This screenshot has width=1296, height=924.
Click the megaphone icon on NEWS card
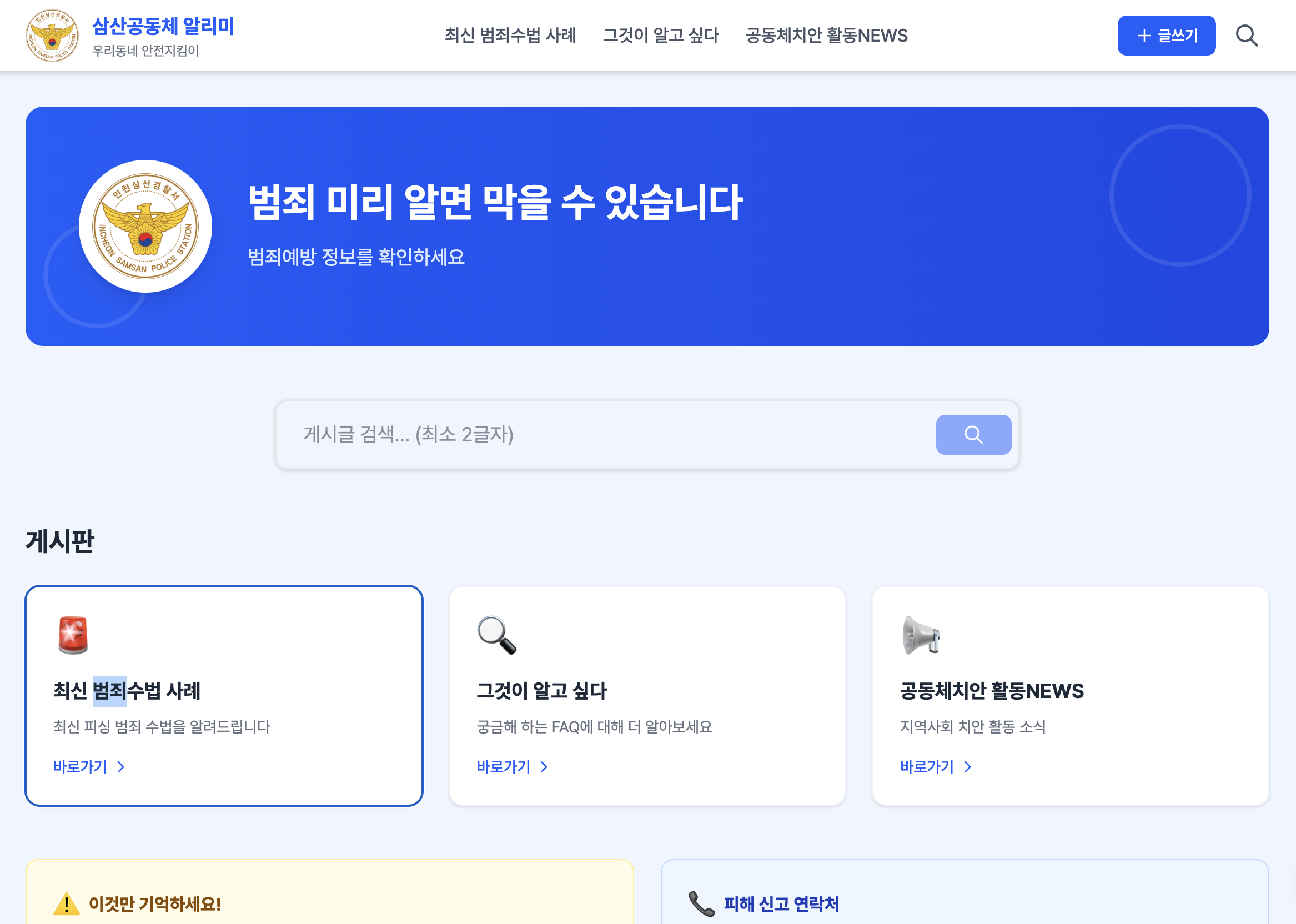pos(921,635)
